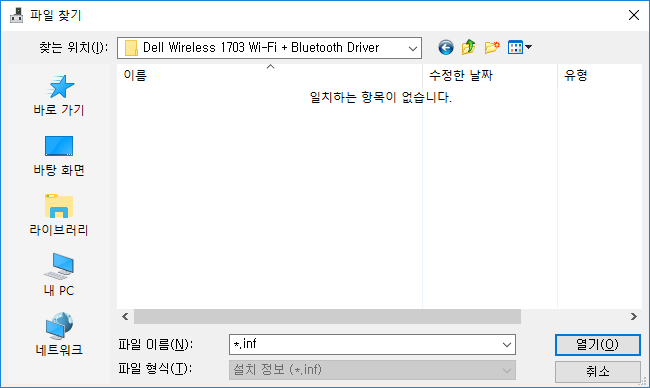Go back to the last visited folder

(446, 48)
